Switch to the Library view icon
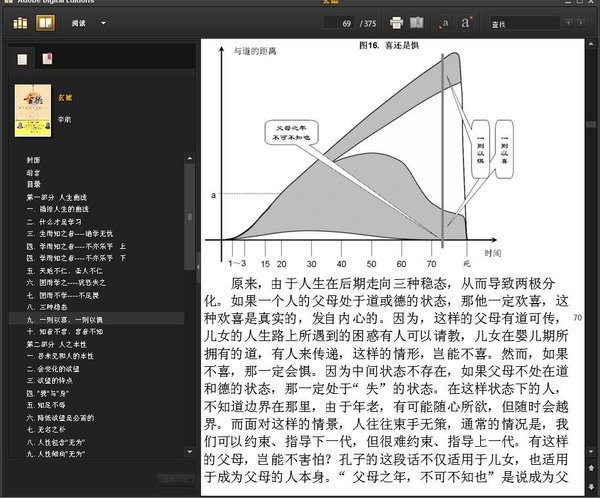This screenshot has width=600, height=499. coord(20,23)
